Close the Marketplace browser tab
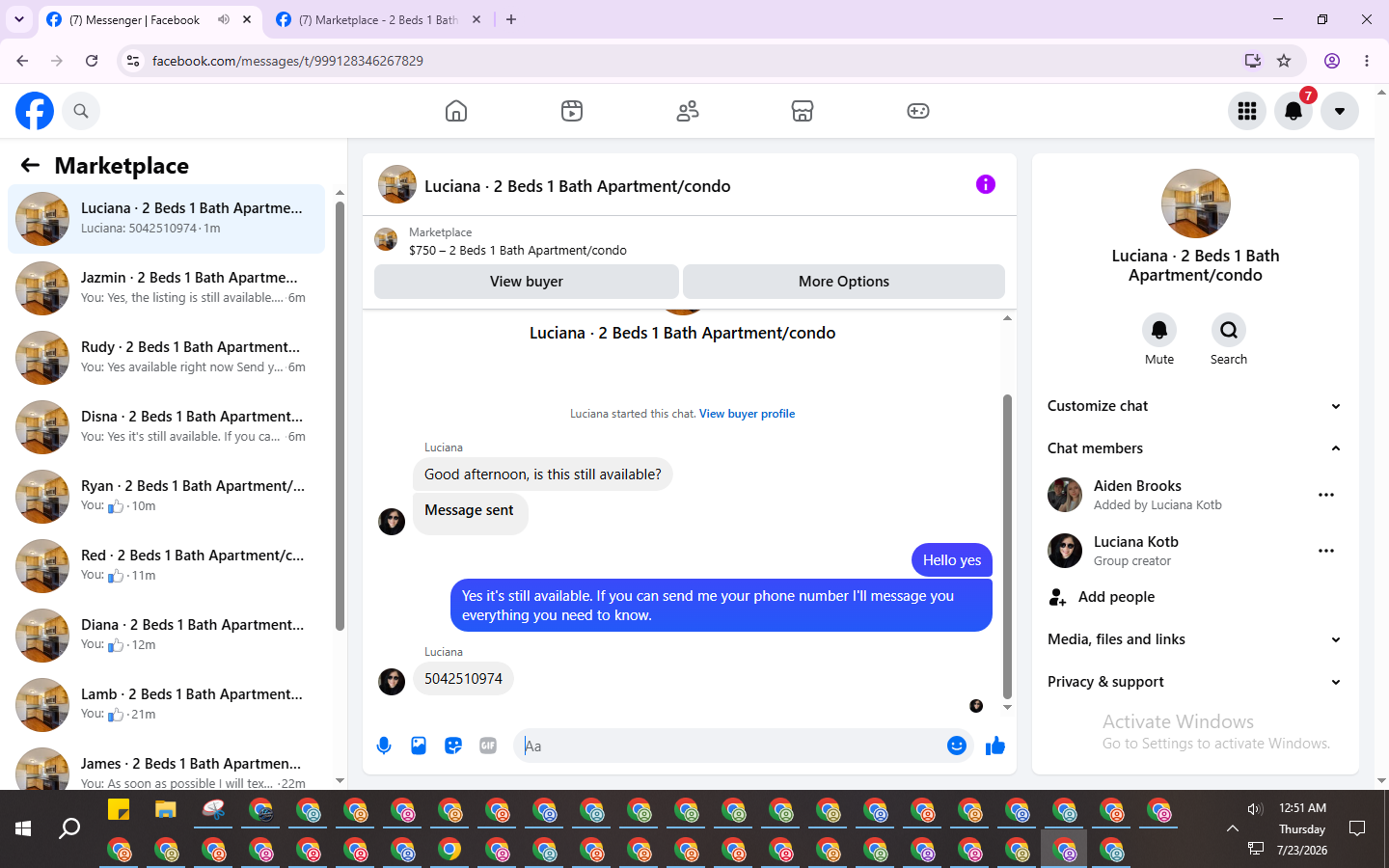Image resolution: width=1389 pixels, height=868 pixels. click(x=477, y=19)
